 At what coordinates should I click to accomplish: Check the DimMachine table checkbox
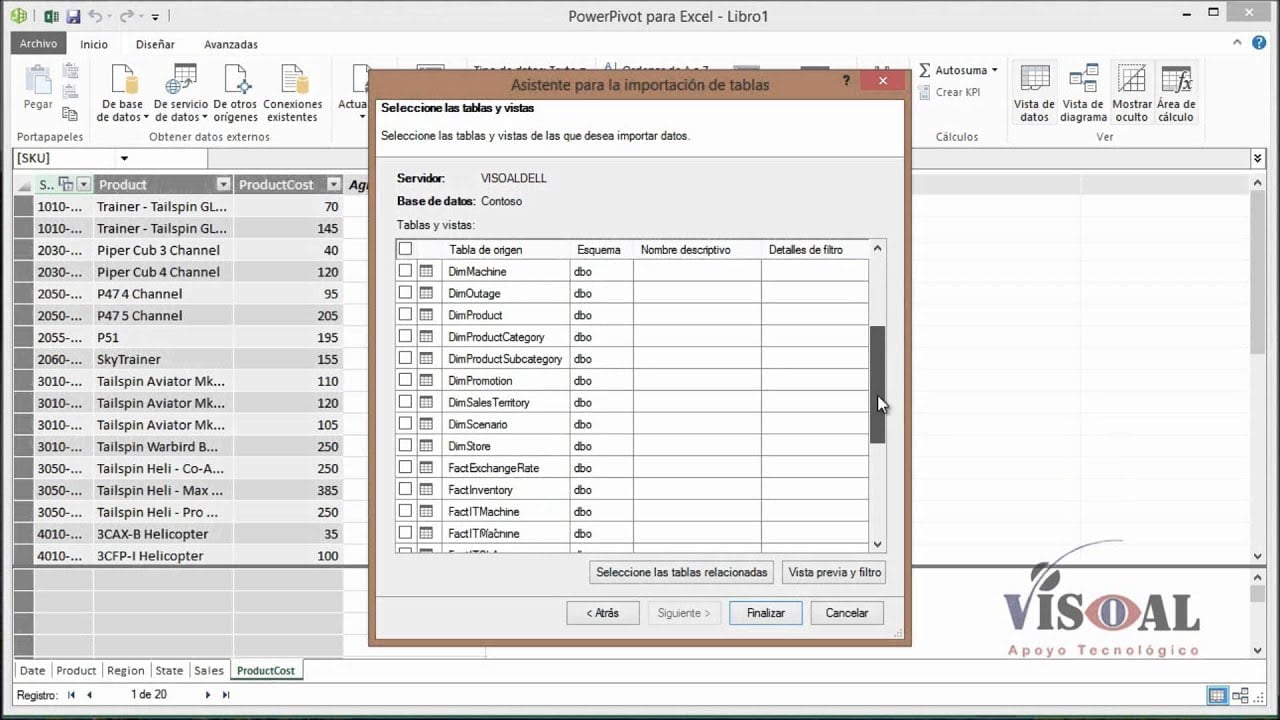point(405,271)
